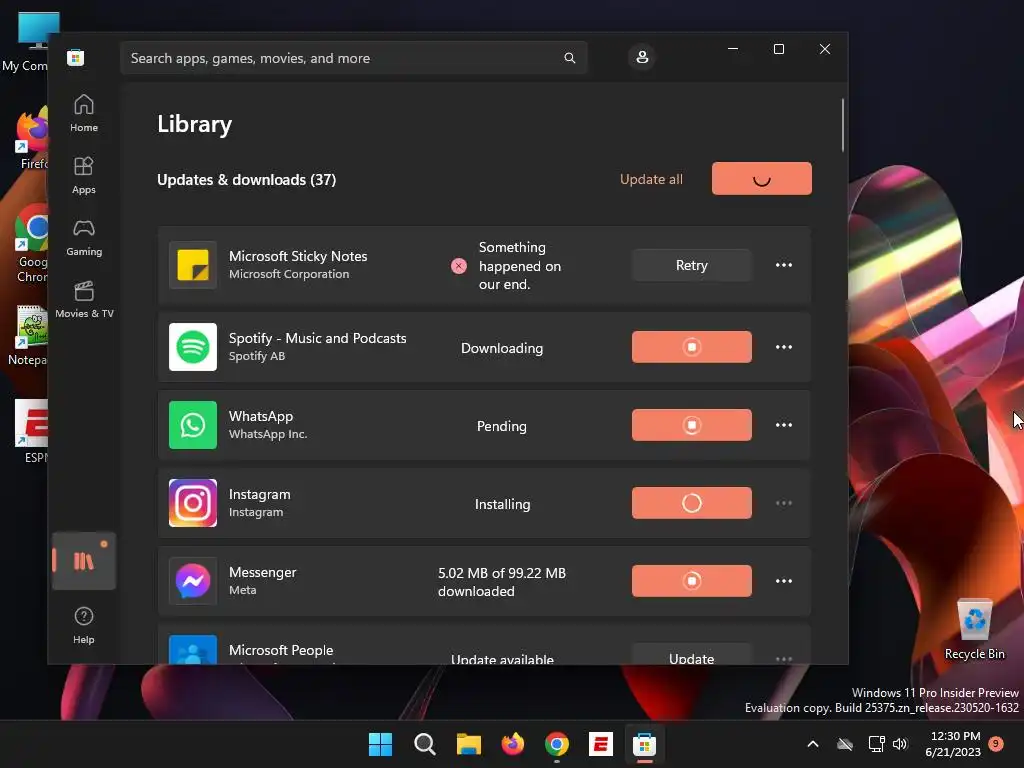The height and width of the screenshot is (768, 1024).
Task: Click the WhatsApp app icon
Action: (193, 425)
